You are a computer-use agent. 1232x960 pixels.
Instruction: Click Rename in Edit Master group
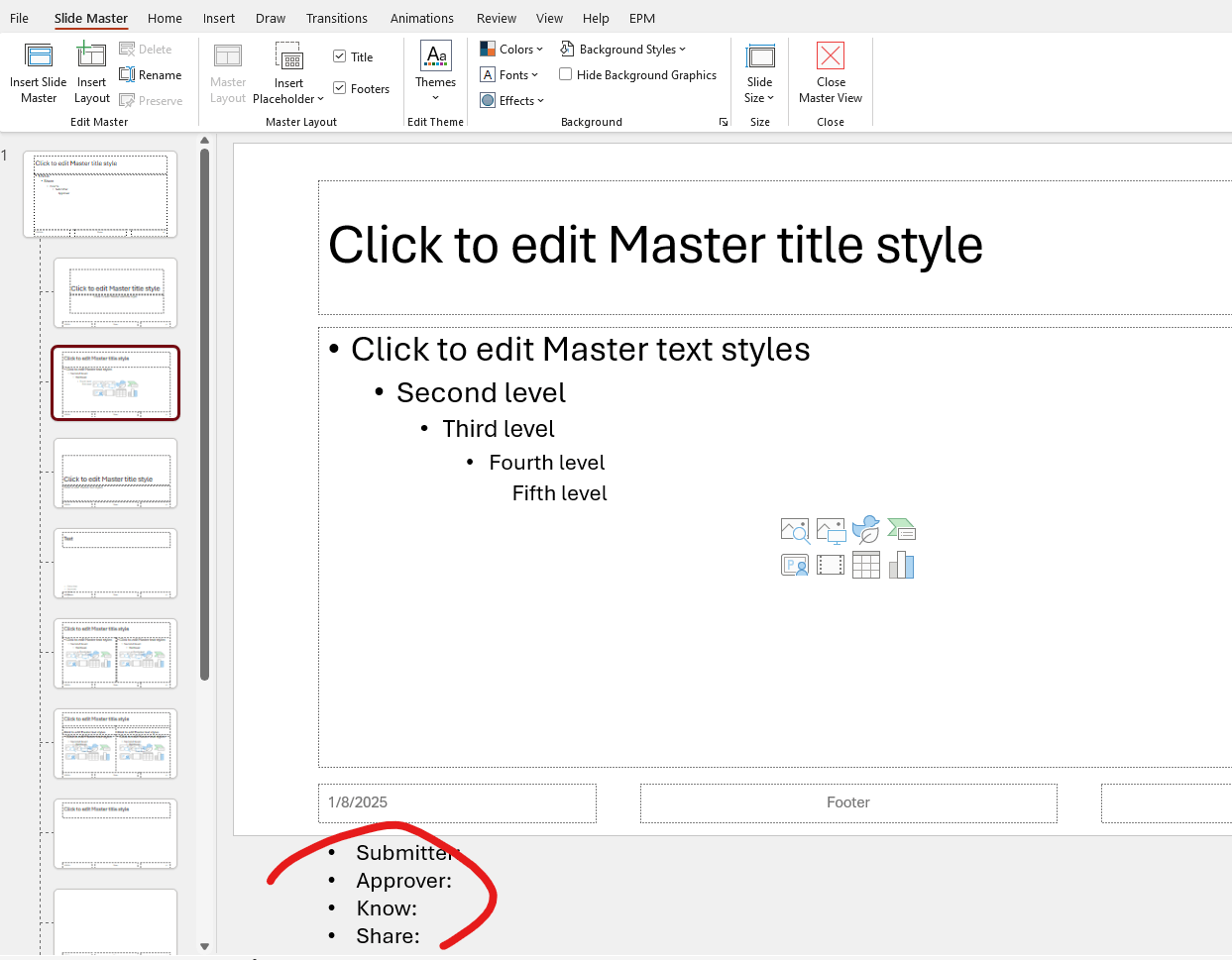coord(151,74)
